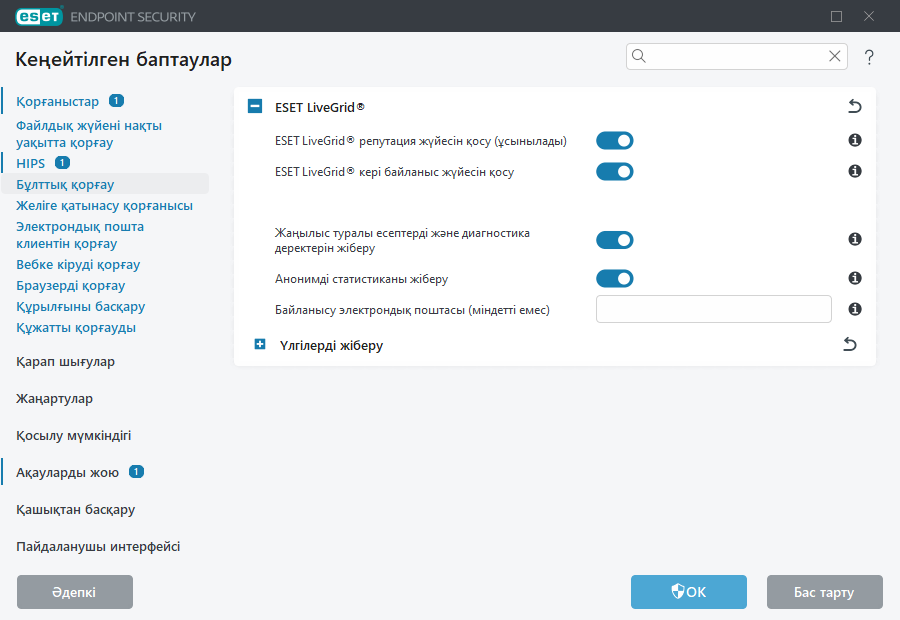The height and width of the screenshot is (620, 900).
Task: Open the Жаңартулар section in sidebar
Action: pos(54,398)
